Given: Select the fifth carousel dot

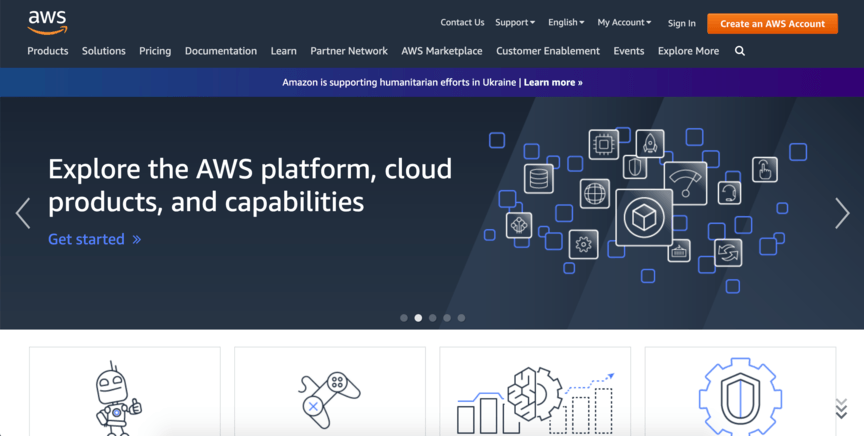Looking at the screenshot, I should coord(461,318).
